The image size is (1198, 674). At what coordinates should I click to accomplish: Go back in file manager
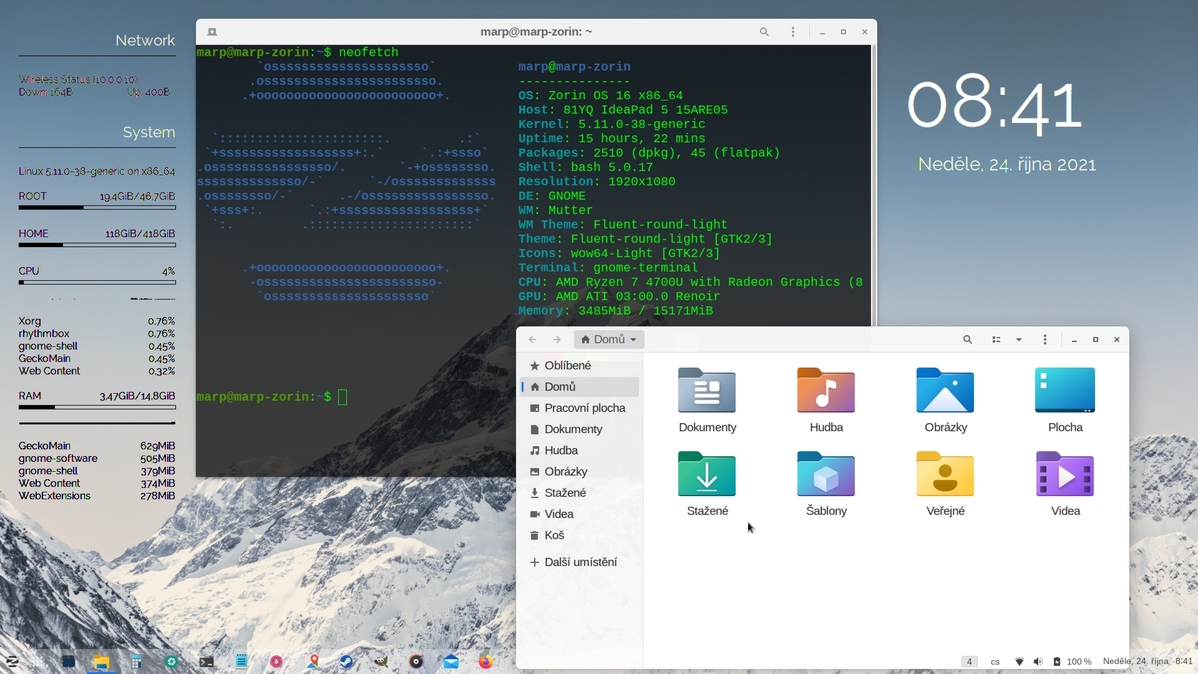533,339
